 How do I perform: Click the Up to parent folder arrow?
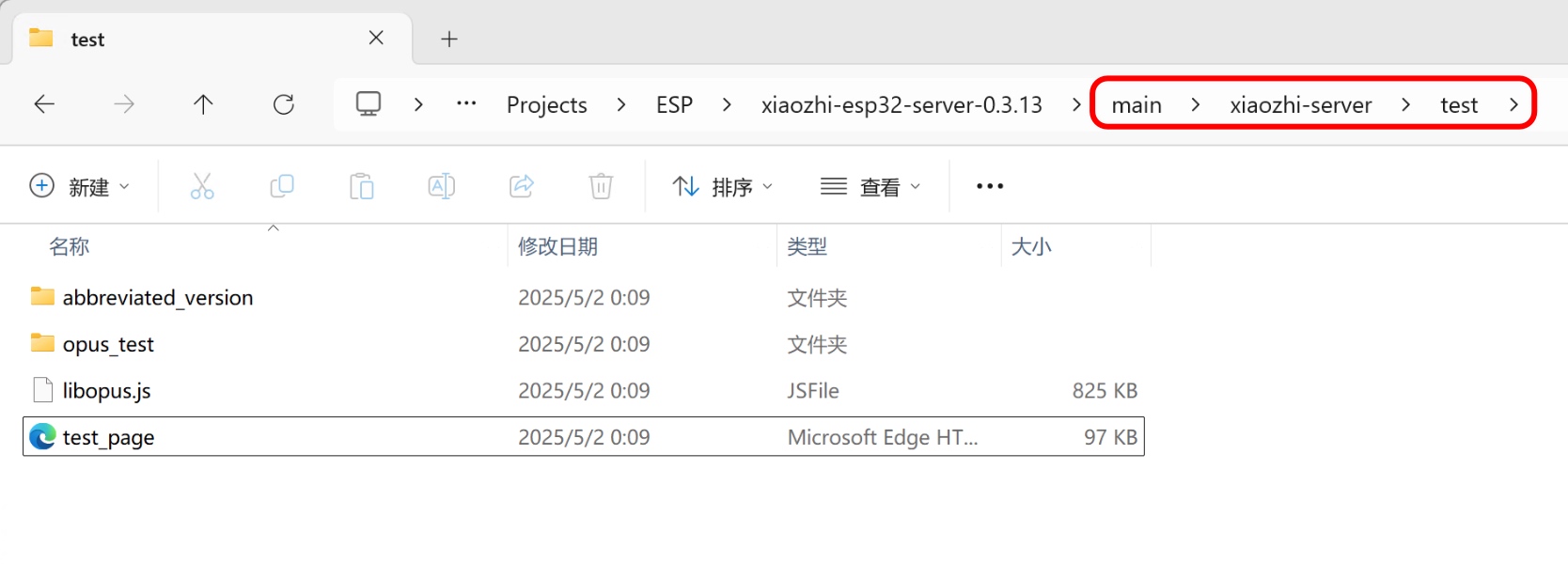pyautogui.click(x=203, y=104)
